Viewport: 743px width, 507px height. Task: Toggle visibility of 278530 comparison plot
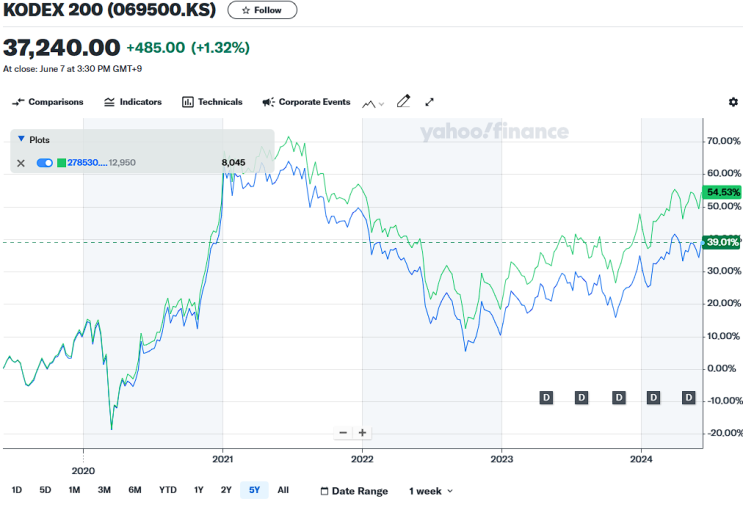tap(45, 163)
